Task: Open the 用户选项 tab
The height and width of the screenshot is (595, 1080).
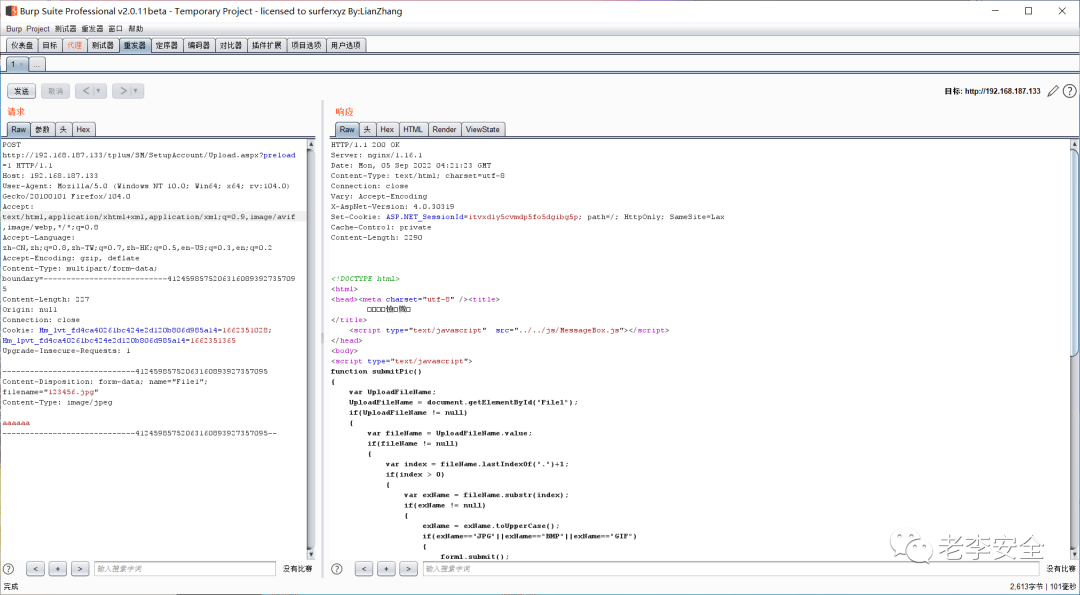Action: click(346, 45)
